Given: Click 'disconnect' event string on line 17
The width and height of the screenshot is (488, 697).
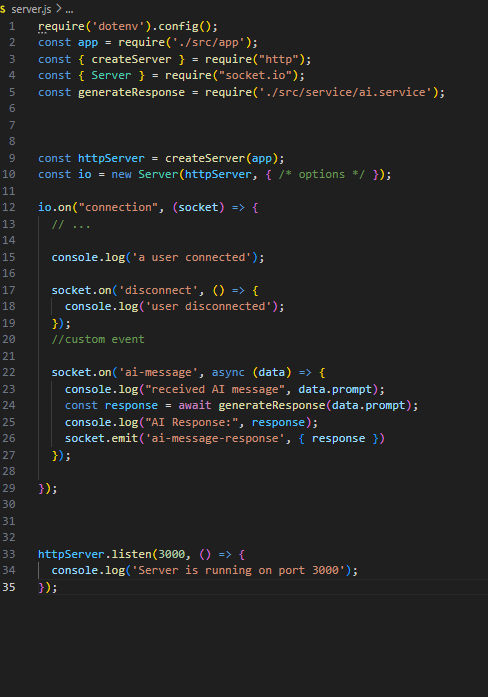Looking at the screenshot, I should 158,290.
